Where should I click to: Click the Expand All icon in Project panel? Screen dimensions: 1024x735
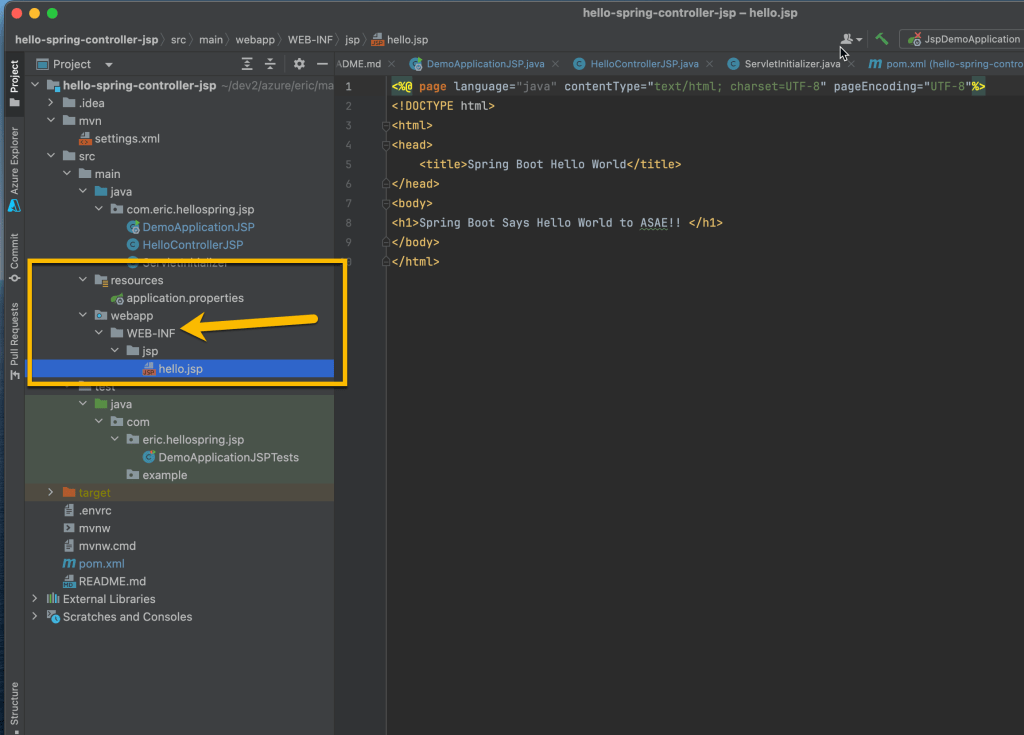(x=247, y=64)
